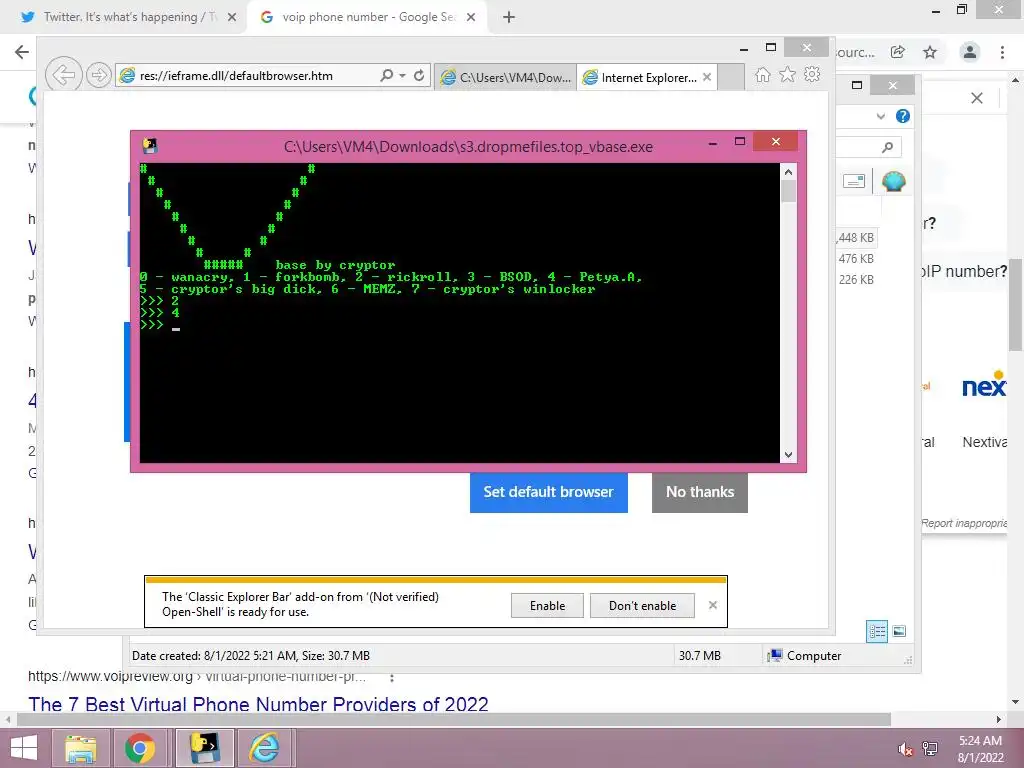Screen dimensions: 1024x768
Task: Close the Twitter Chrome tab
Action: pyautogui.click(x=232, y=17)
